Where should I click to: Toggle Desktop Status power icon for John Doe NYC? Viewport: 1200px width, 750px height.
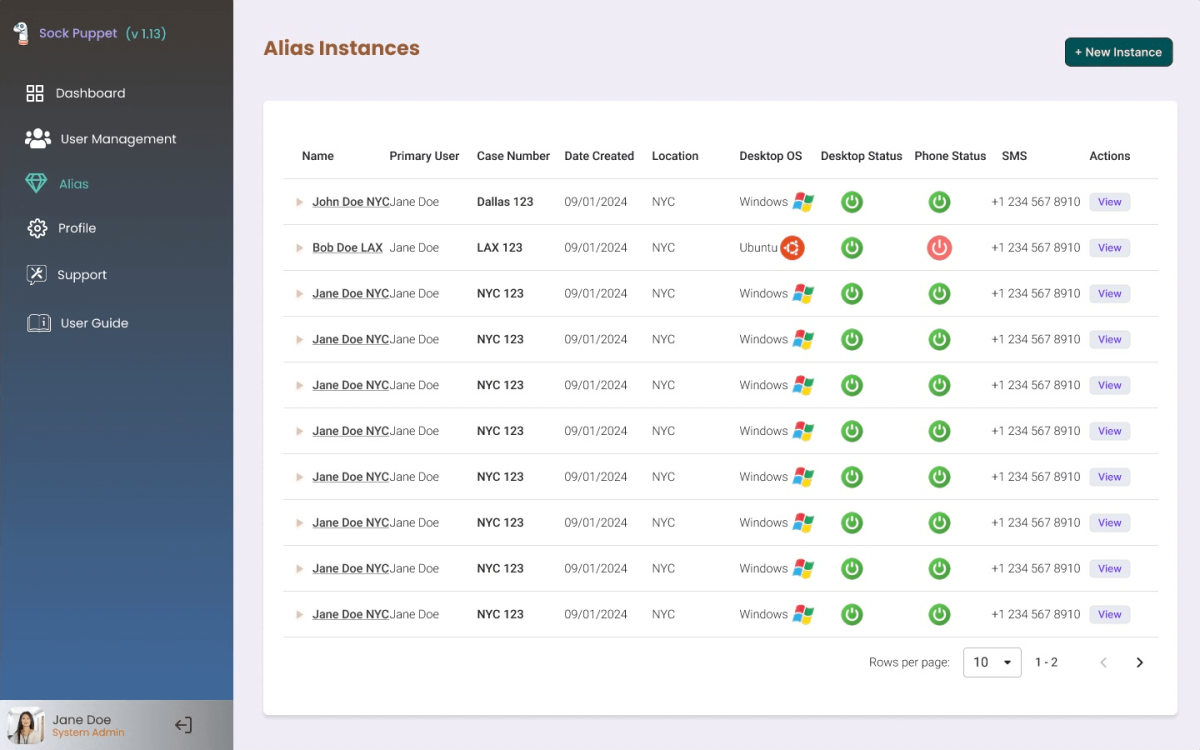pyautogui.click(x=852, y=201)
